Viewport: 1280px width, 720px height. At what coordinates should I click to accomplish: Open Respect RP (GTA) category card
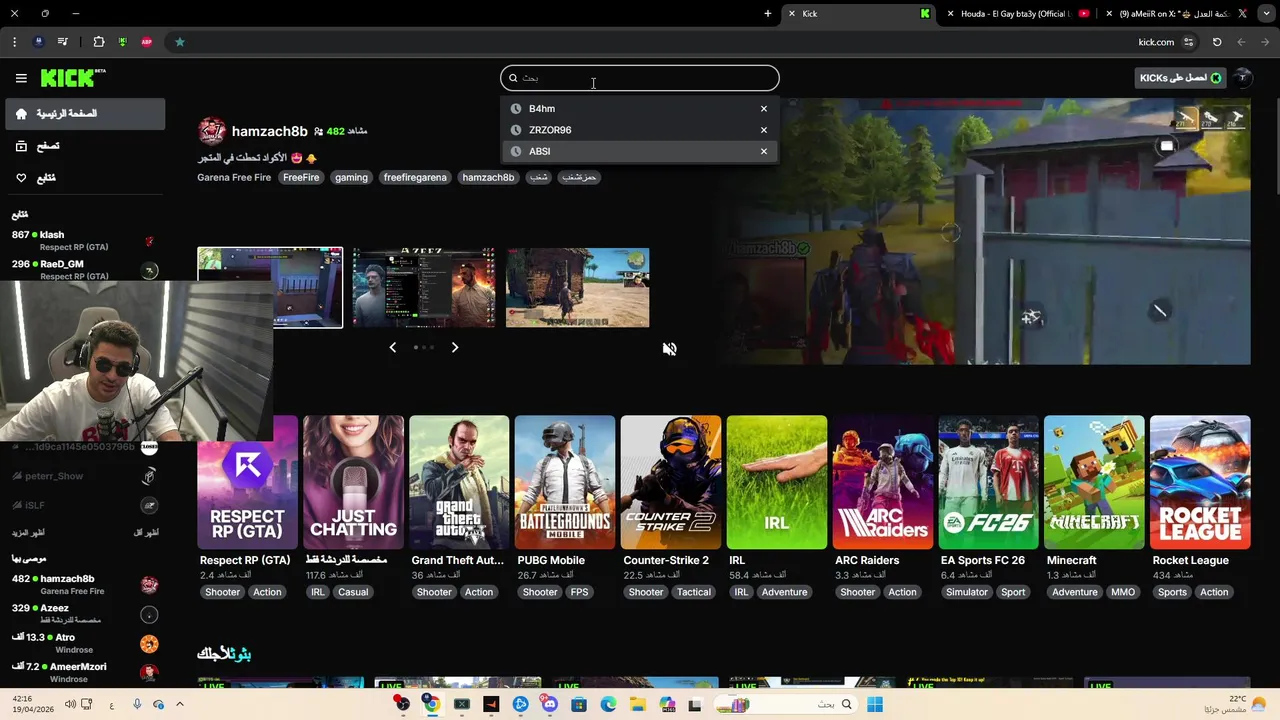click(248, 483)
